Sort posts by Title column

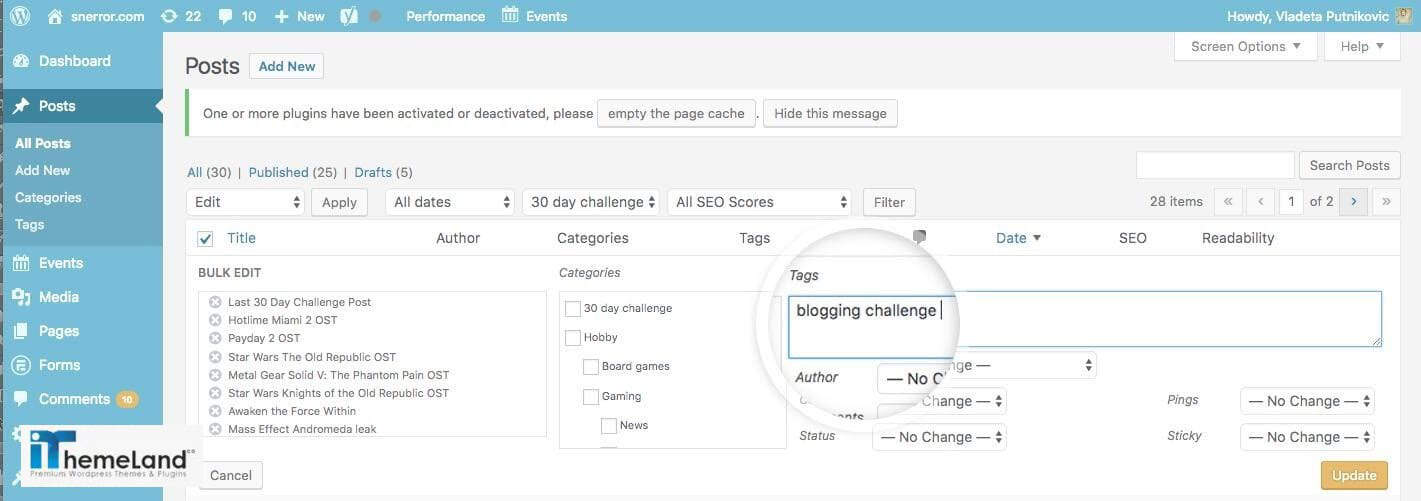click(241, 238)
